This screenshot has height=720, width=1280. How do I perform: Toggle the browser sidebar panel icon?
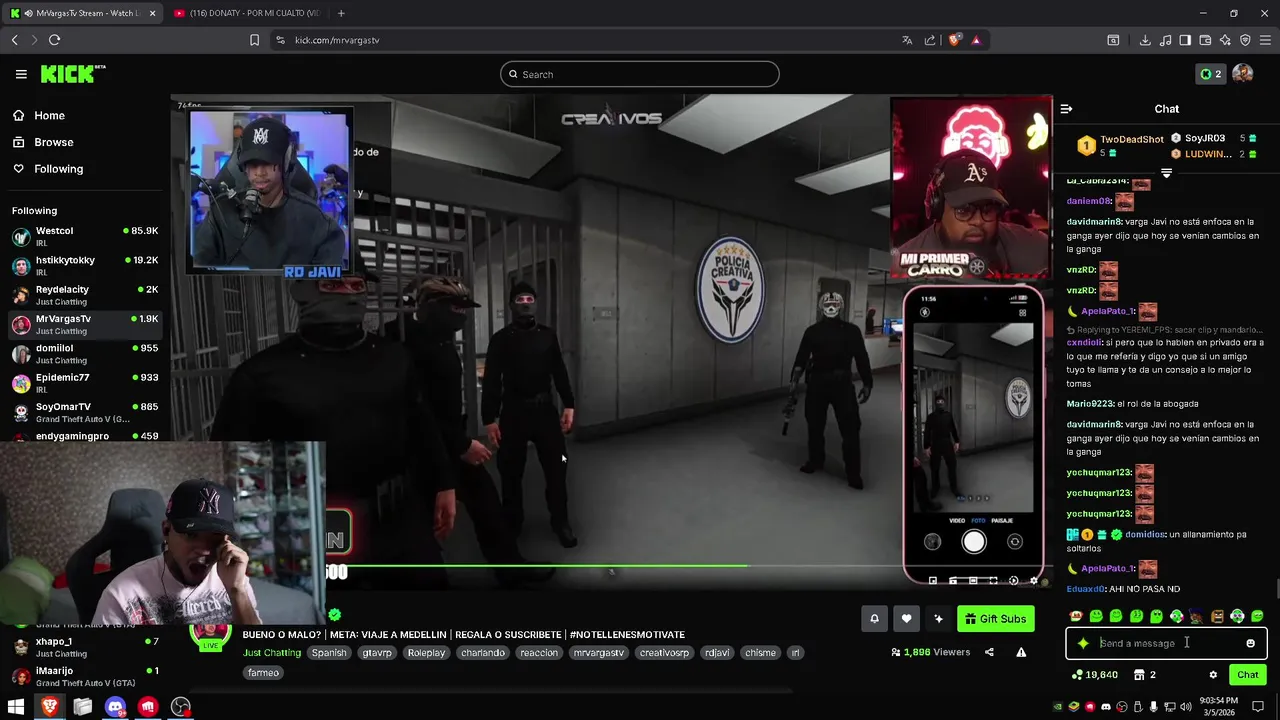tap(1185, 40)
